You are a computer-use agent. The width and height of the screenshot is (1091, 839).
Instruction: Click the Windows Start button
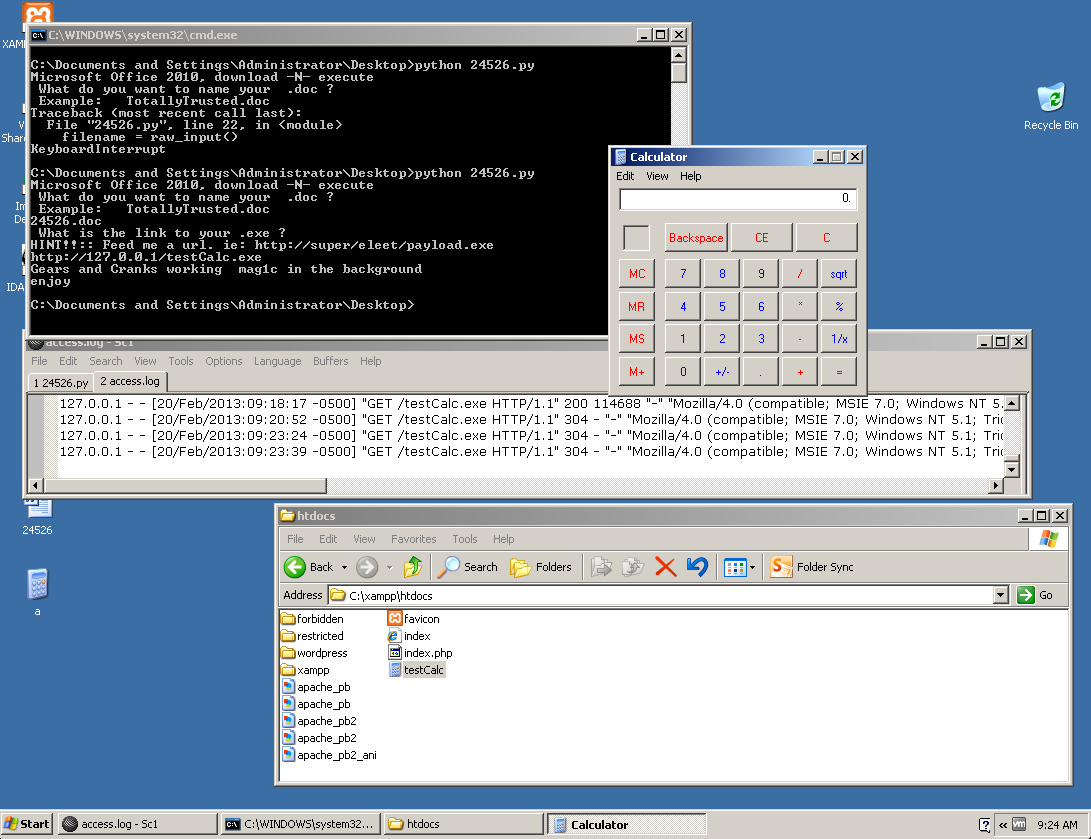click(27, 824)
